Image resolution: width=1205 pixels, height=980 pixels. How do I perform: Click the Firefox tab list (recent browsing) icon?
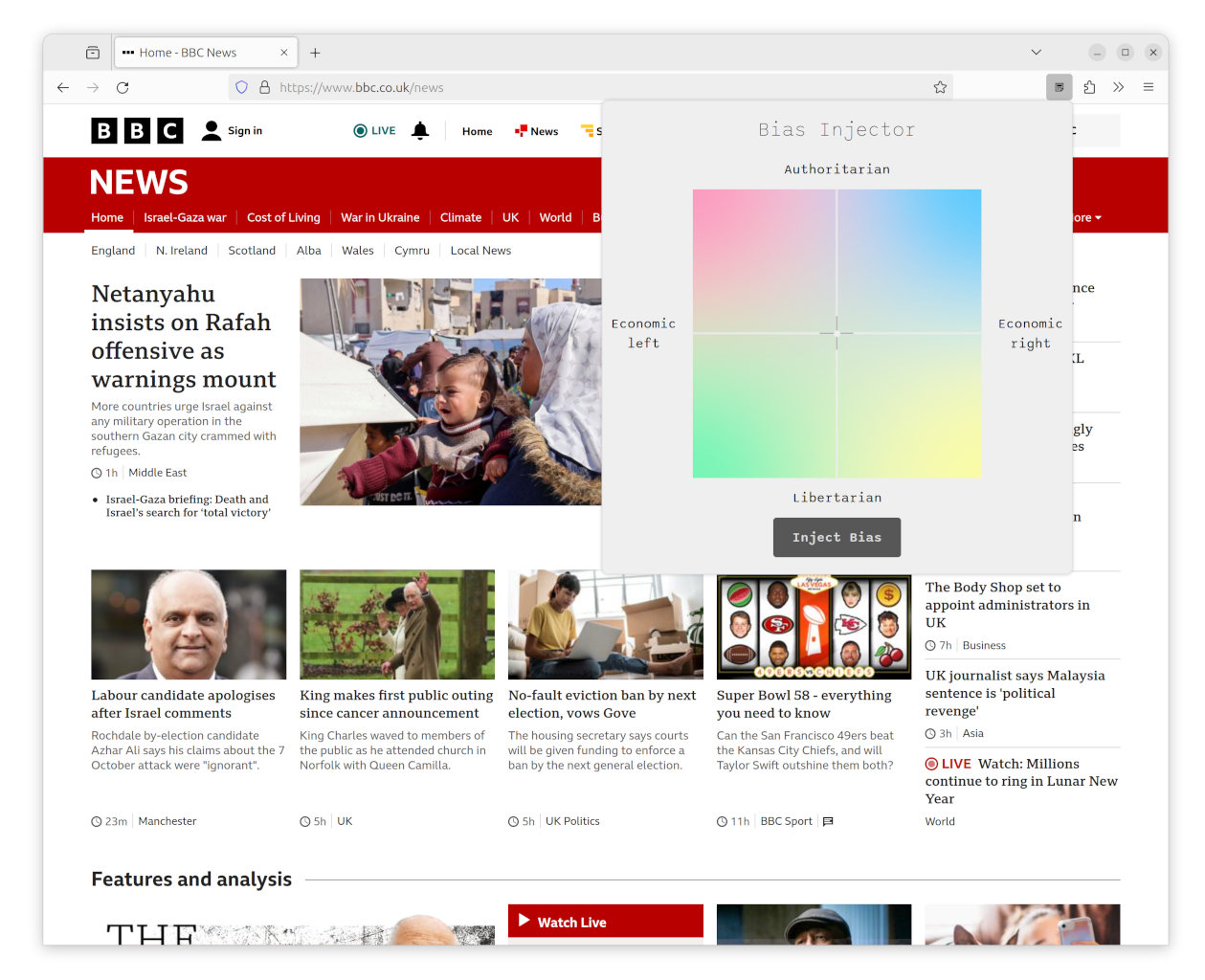point(93,53)
